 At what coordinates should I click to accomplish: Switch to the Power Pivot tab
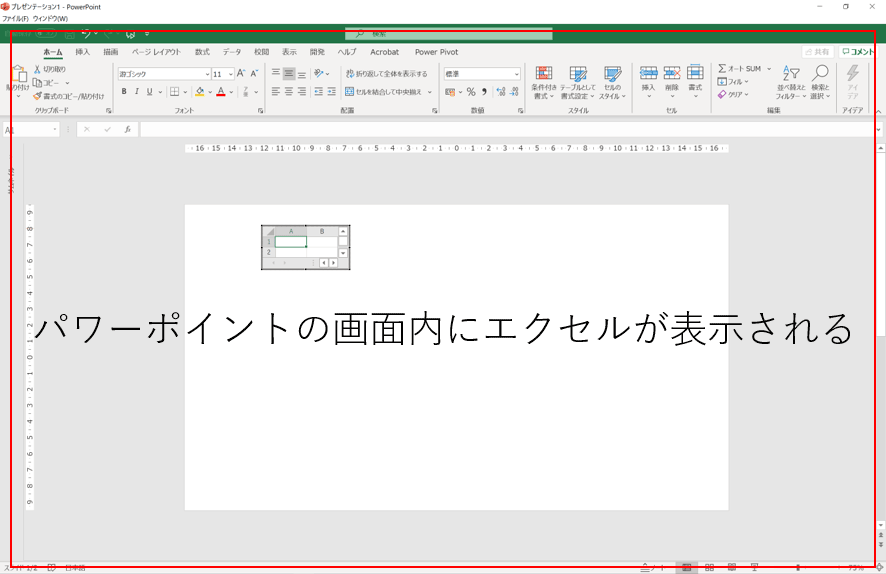pos(436,52)
